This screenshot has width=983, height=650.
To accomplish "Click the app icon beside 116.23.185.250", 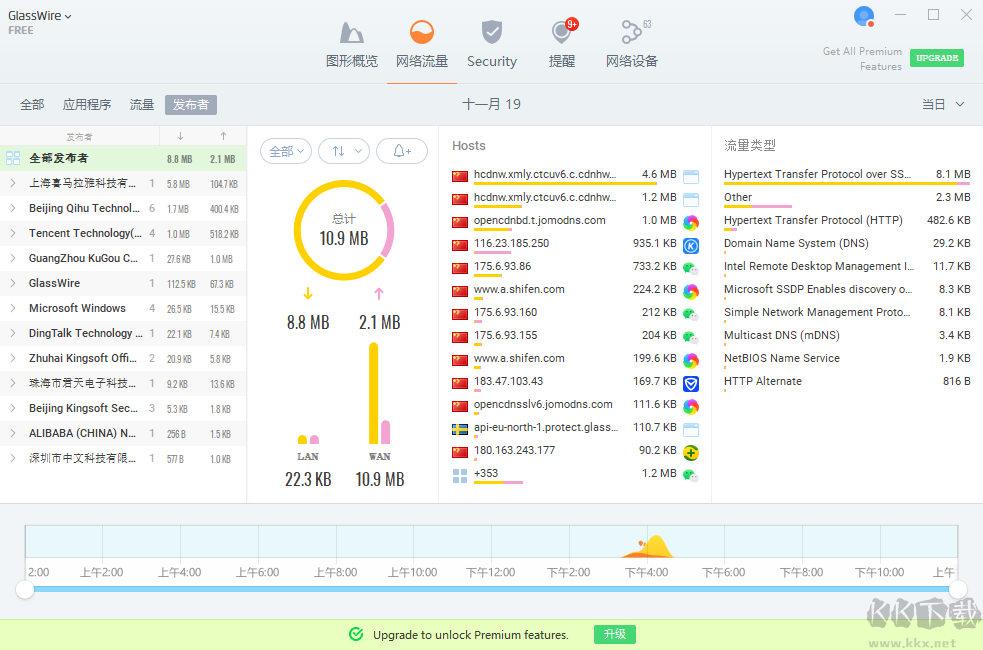I will coord(690,245).
